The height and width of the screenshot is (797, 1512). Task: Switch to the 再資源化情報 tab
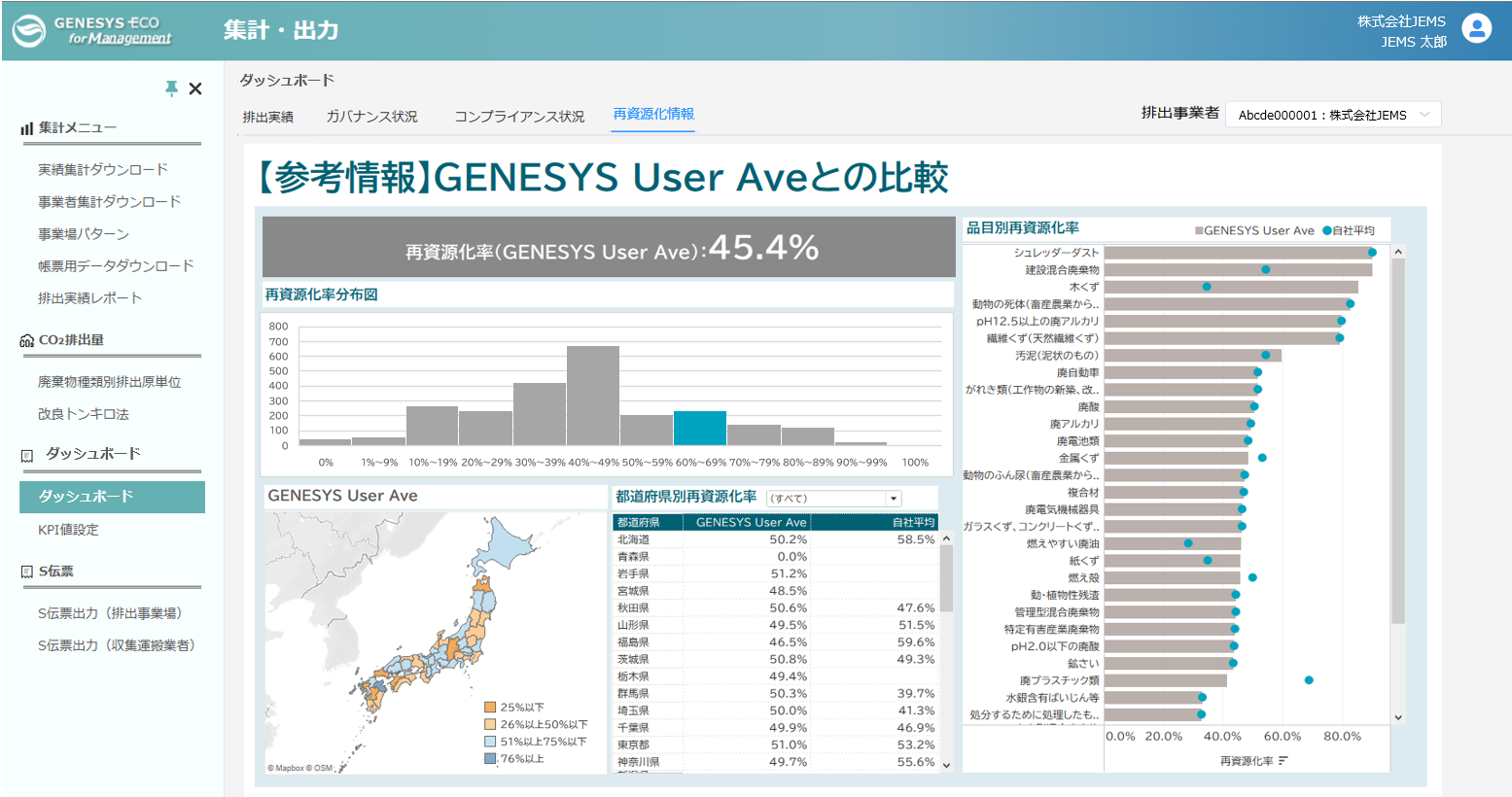[x=653, y=115]
